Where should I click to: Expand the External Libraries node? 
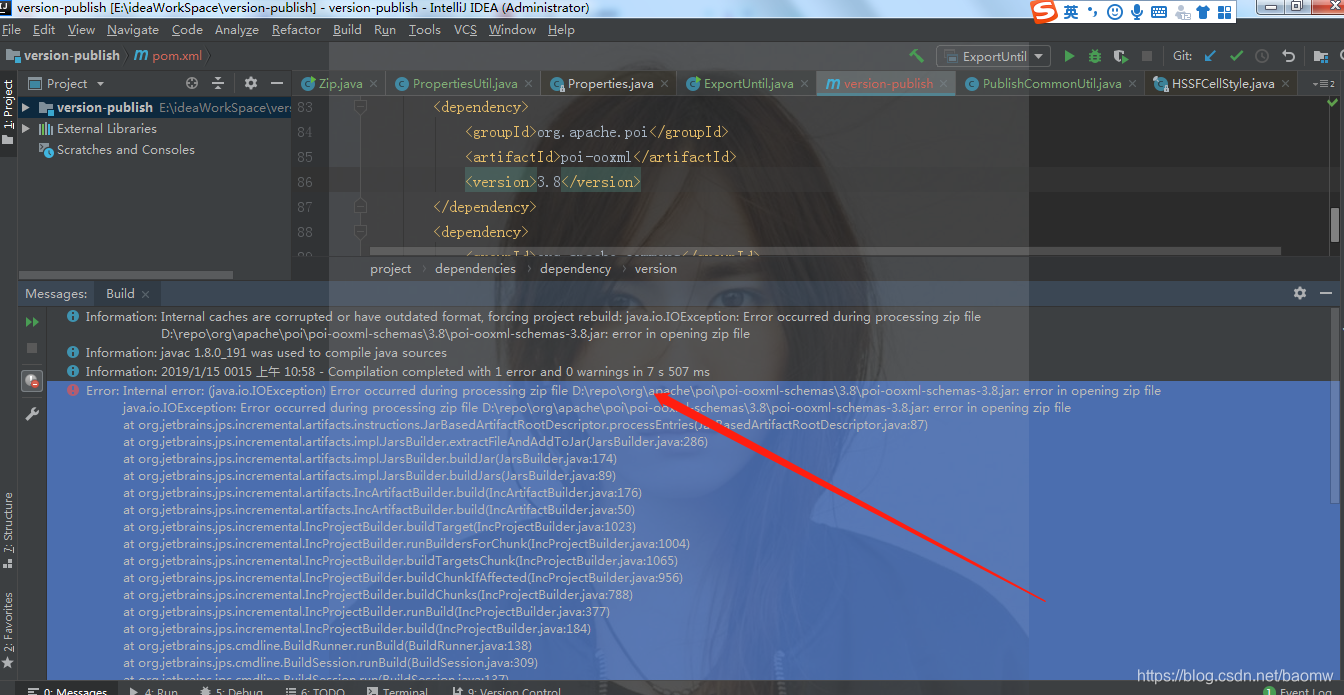pyautogui.click(x=26, y=128)
